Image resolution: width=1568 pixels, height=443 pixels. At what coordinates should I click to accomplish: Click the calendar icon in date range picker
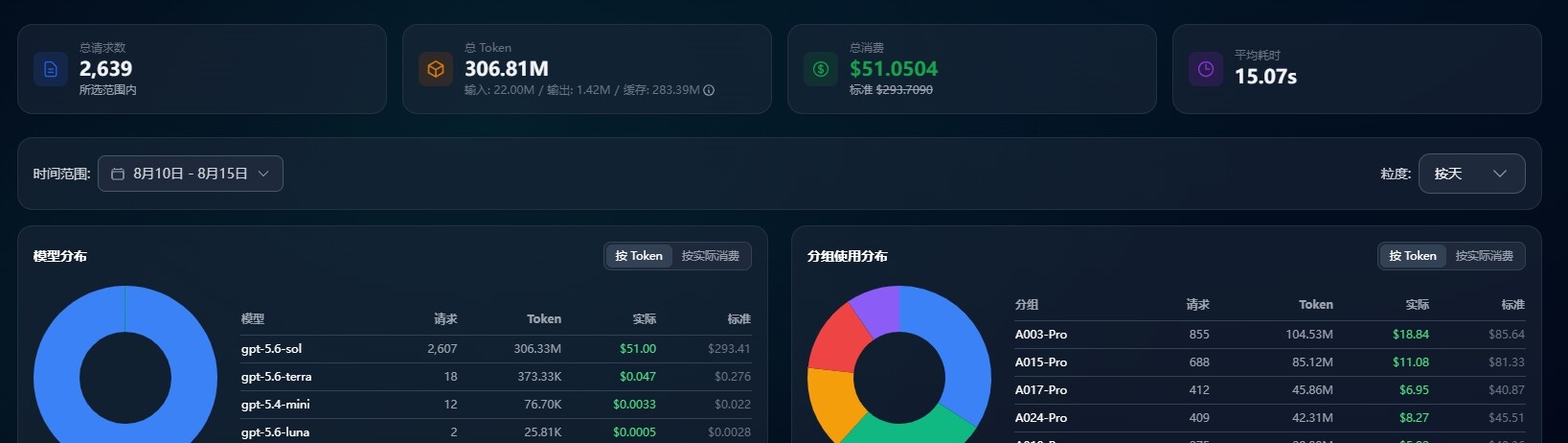tap(118, 174)
